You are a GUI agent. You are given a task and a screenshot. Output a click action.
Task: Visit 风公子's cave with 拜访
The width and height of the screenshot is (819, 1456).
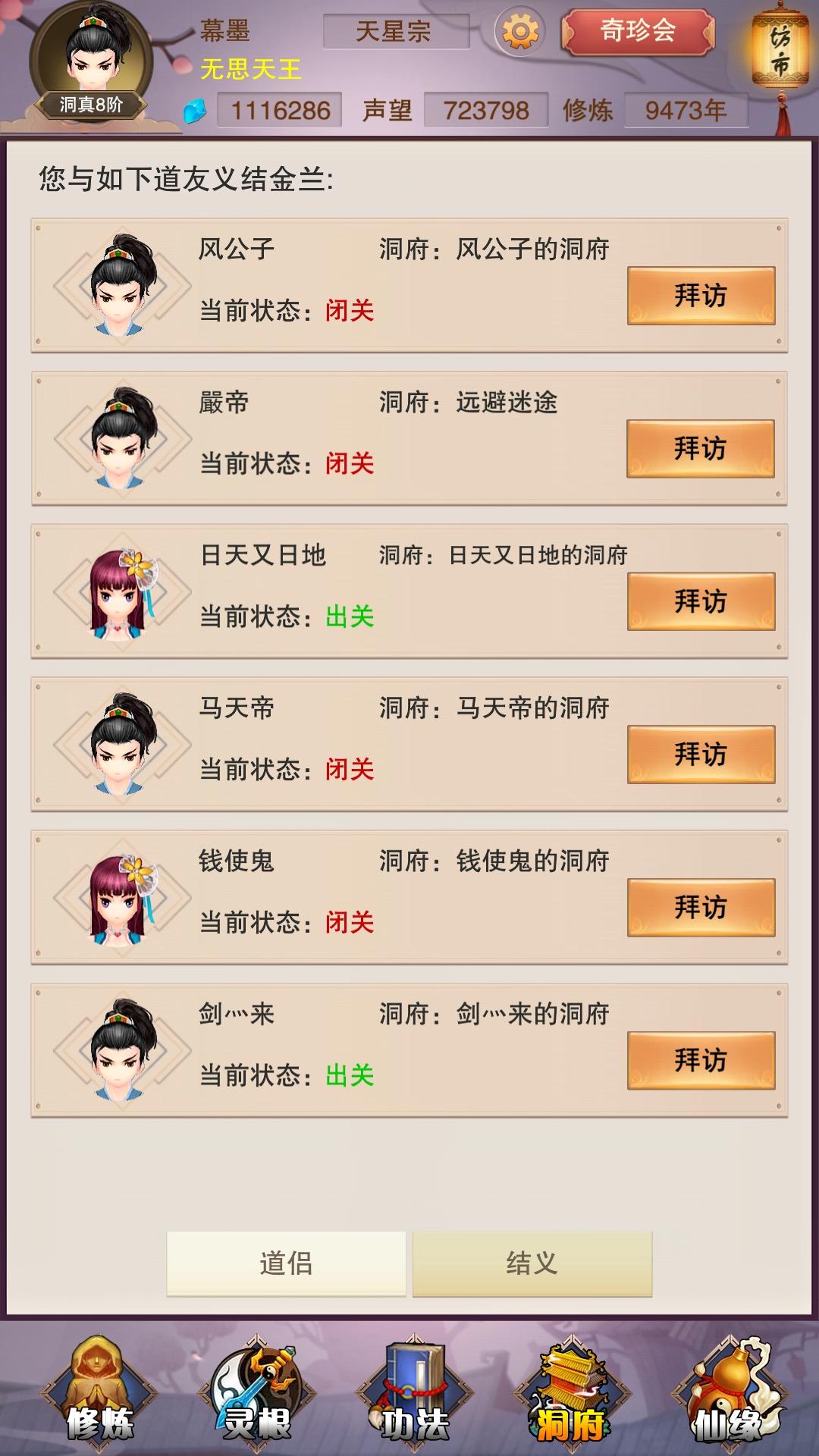pos(701,296)
